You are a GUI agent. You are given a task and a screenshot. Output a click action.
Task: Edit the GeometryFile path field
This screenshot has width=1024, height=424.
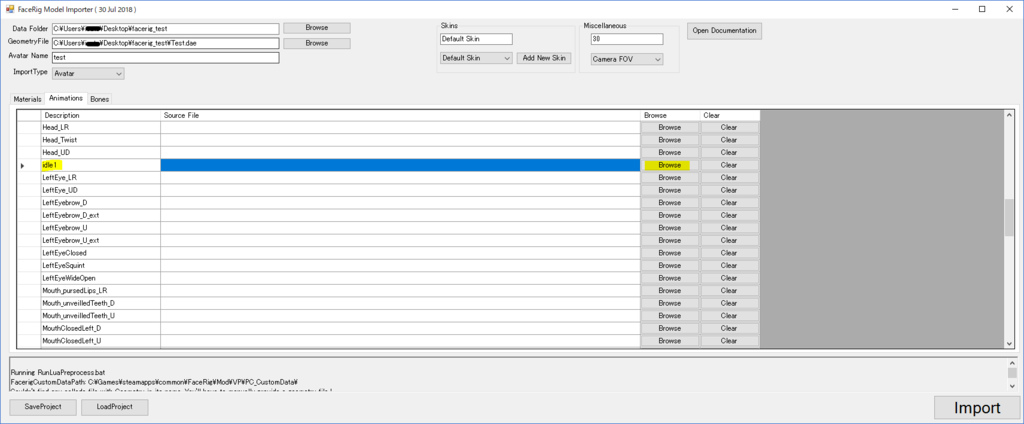tap(165, 43)
